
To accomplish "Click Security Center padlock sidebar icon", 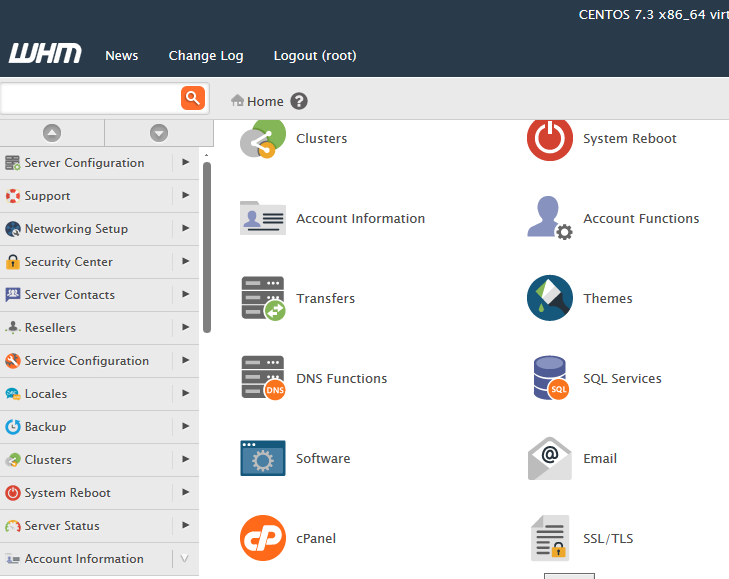I will pos(13,262).
